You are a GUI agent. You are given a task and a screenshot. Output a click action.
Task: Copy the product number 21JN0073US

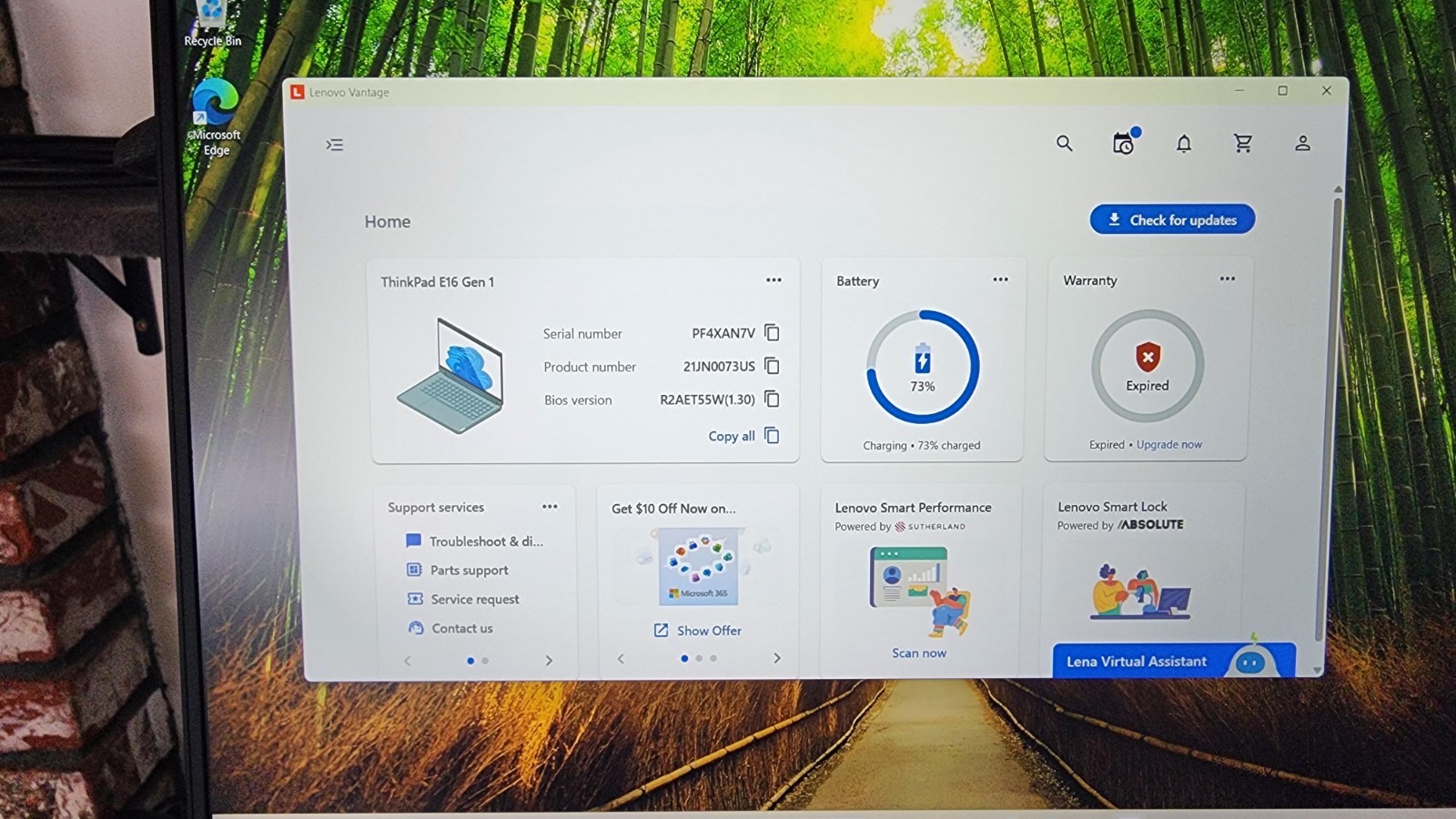pos(772,366)
